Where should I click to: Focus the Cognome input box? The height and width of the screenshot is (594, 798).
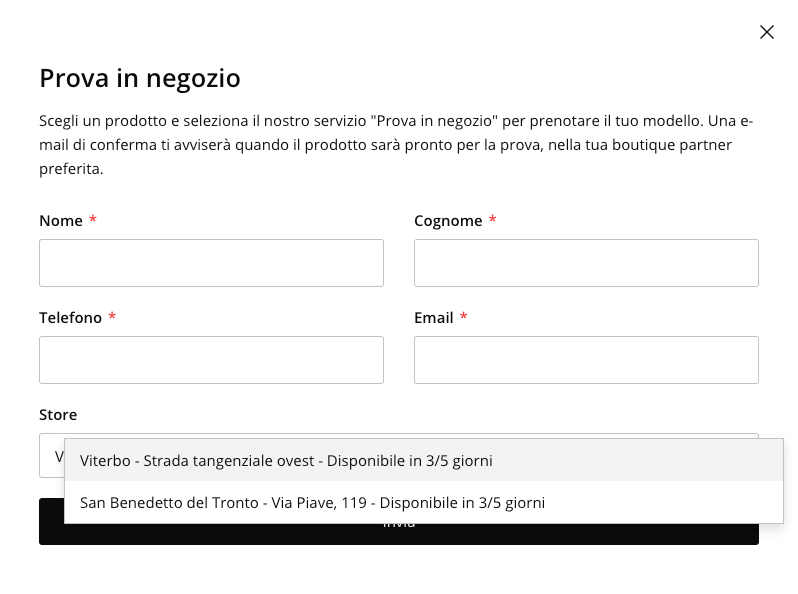click(586, 263)
